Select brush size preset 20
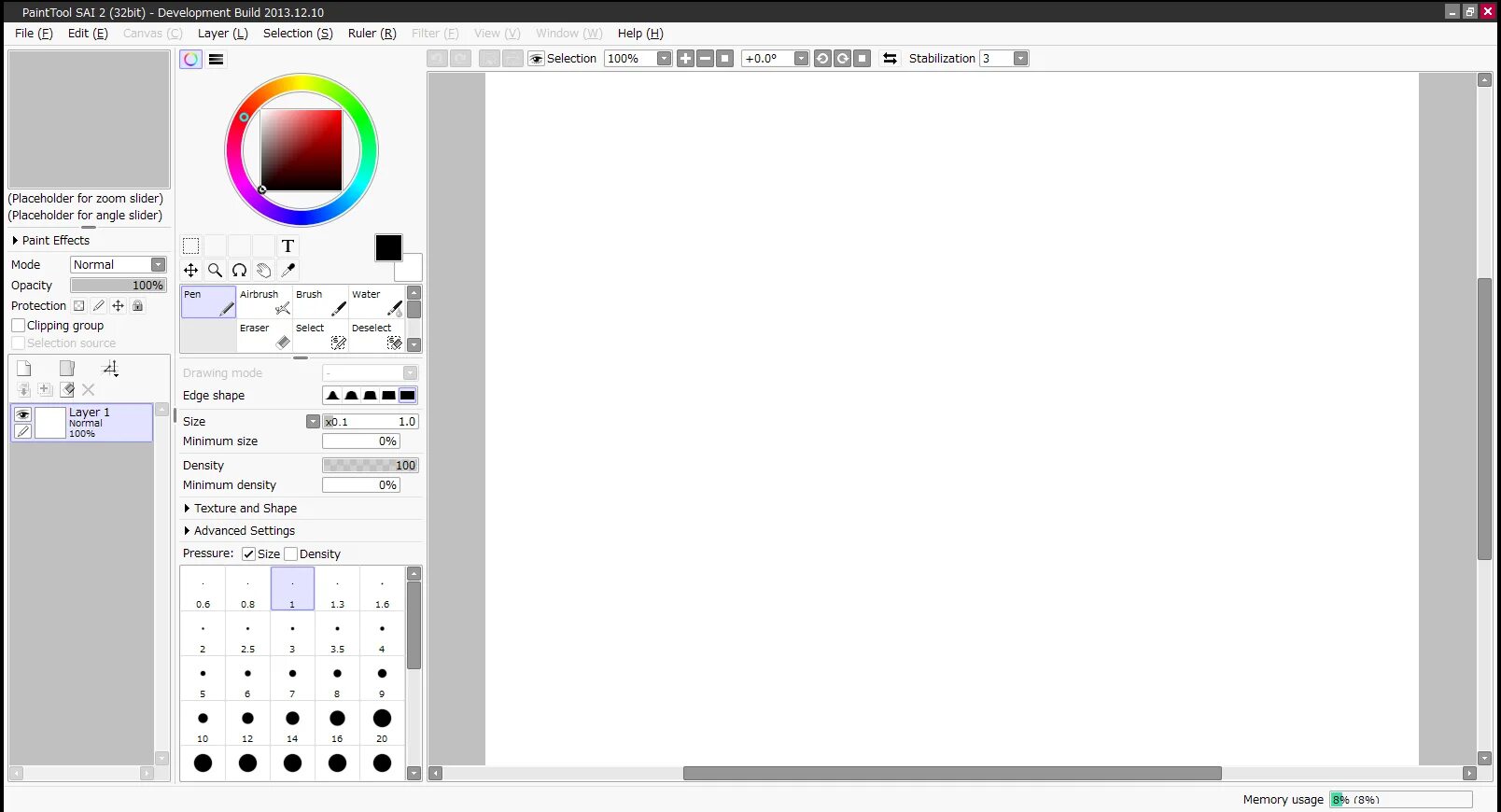1501x812 pixels. pos(382,723)
